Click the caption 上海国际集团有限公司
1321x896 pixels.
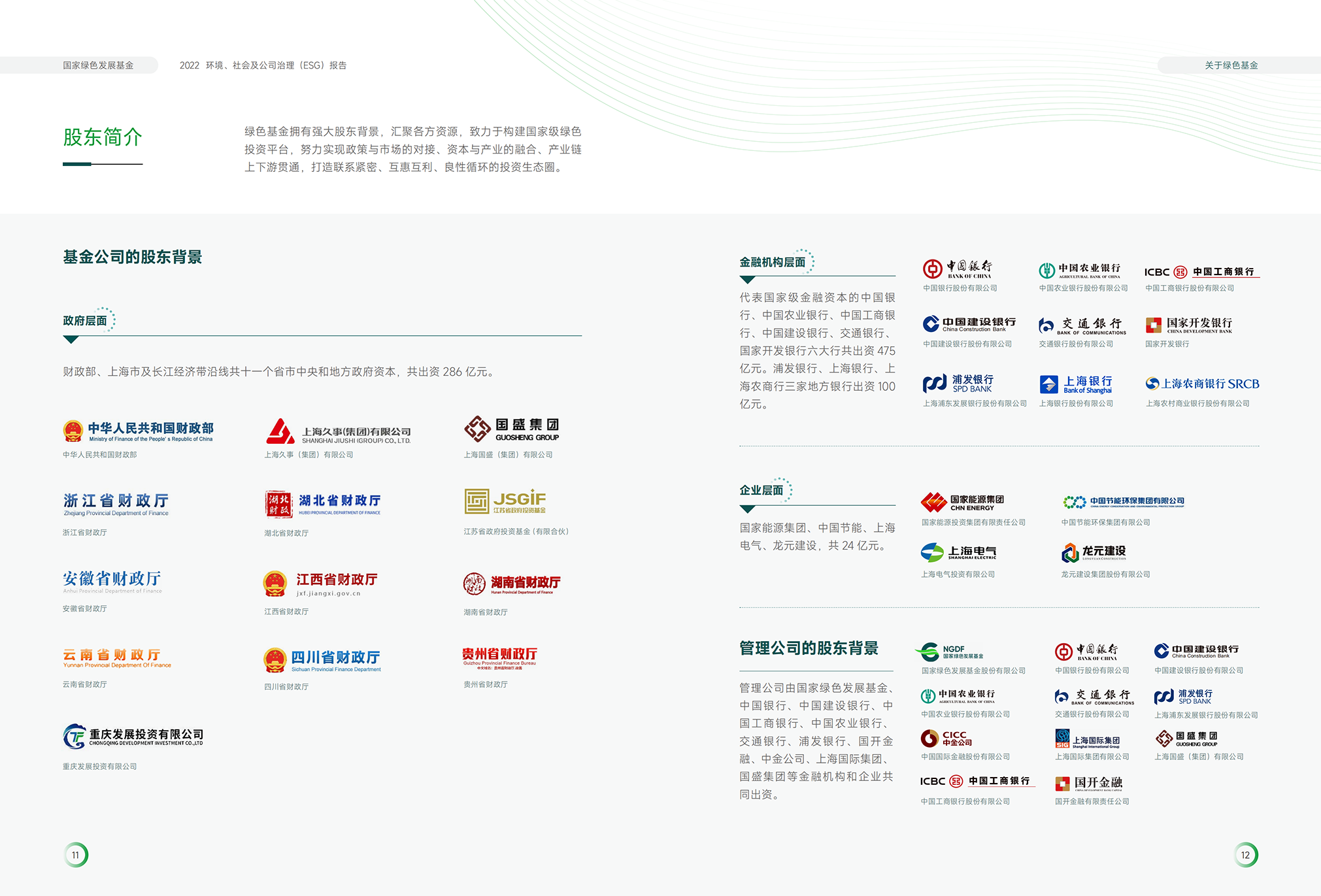pyautogui.click(x=1092, y=757)
